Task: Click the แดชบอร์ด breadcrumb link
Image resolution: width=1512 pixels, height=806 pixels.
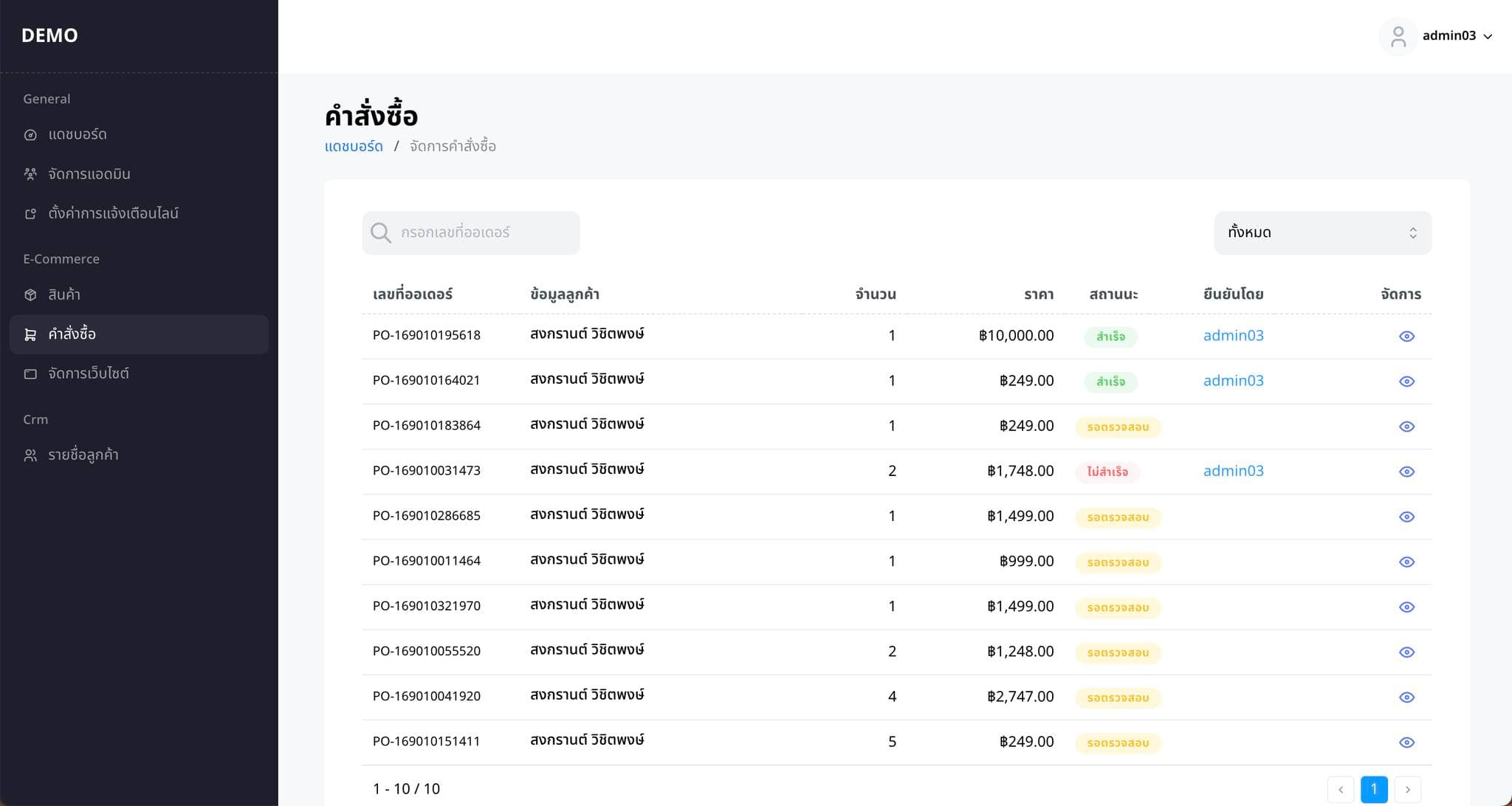Action: coord(354,146)
